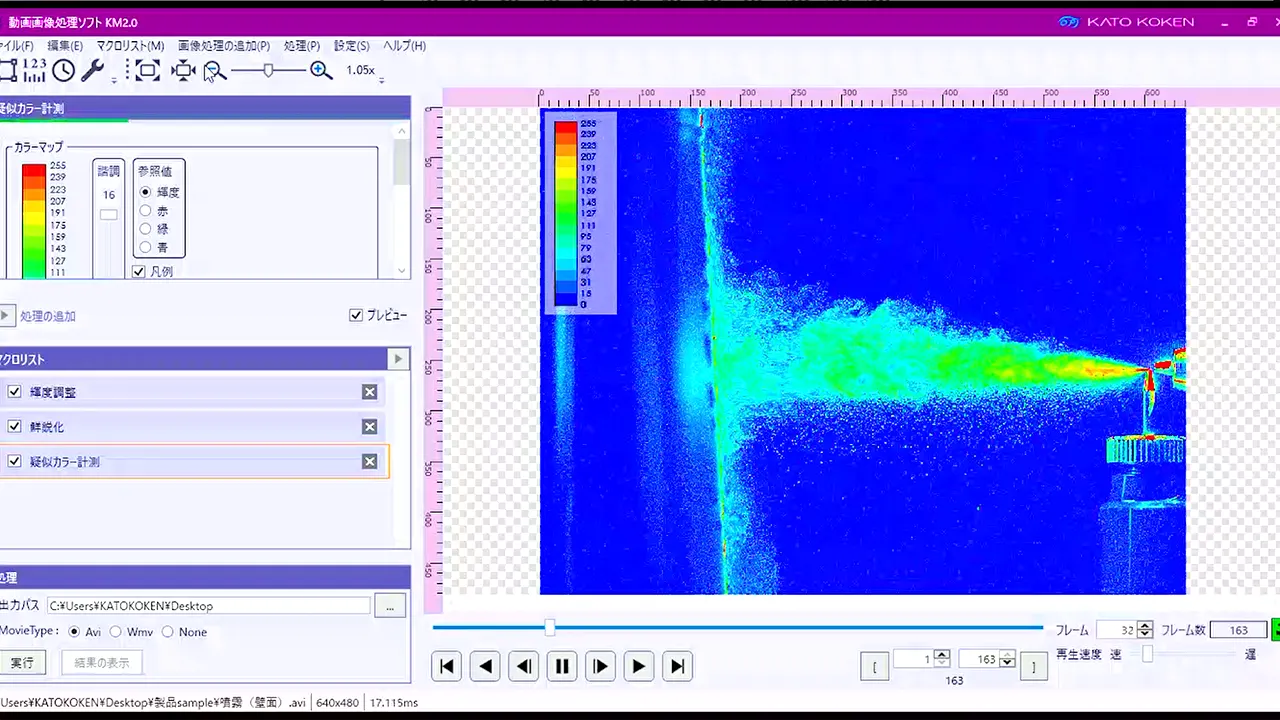Screen dimensions: 1280x720
Task: Remove 輝度調整 from the macro list
Action: 369,392
